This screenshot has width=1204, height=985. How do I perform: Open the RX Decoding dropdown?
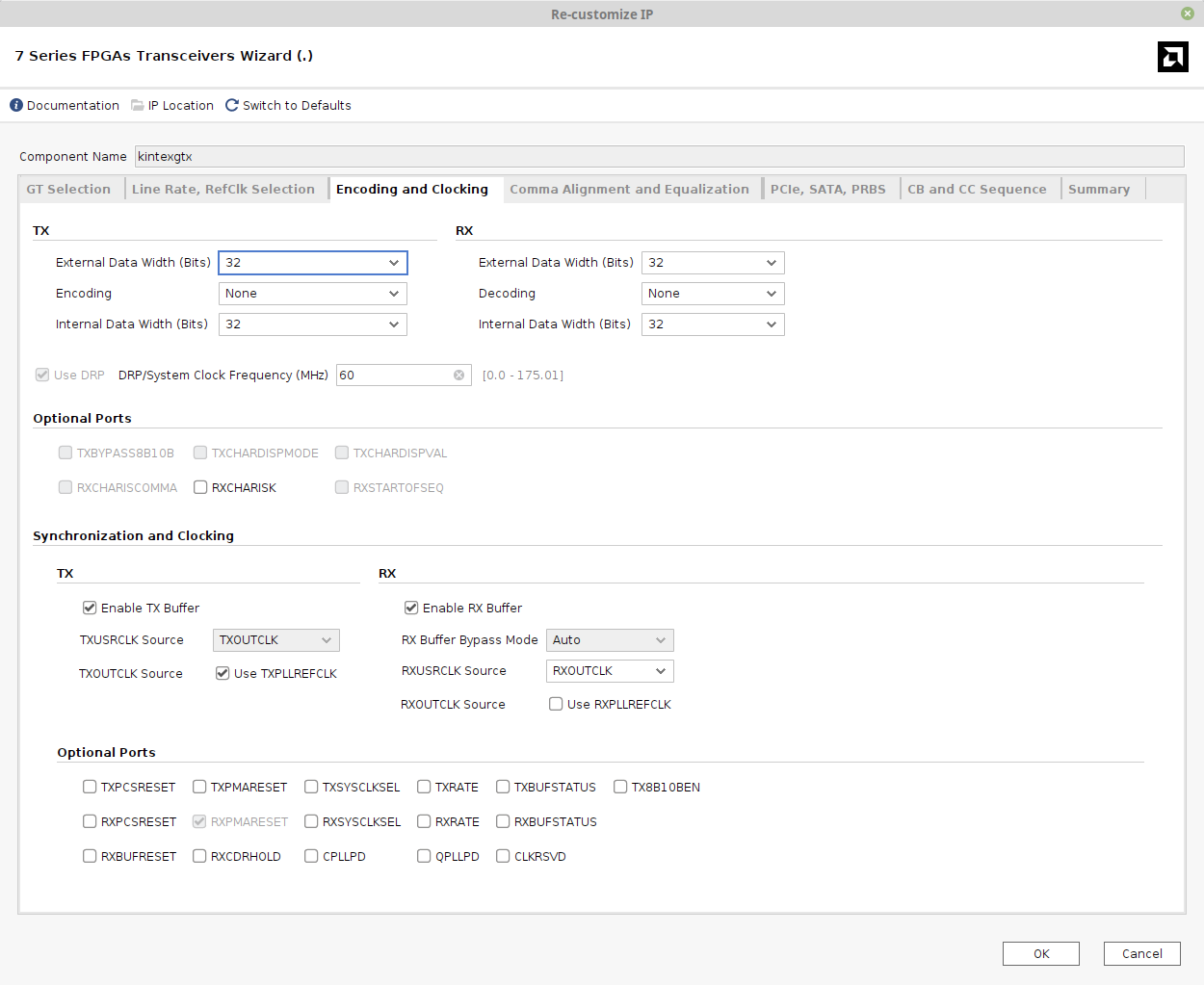pos(712,293)
